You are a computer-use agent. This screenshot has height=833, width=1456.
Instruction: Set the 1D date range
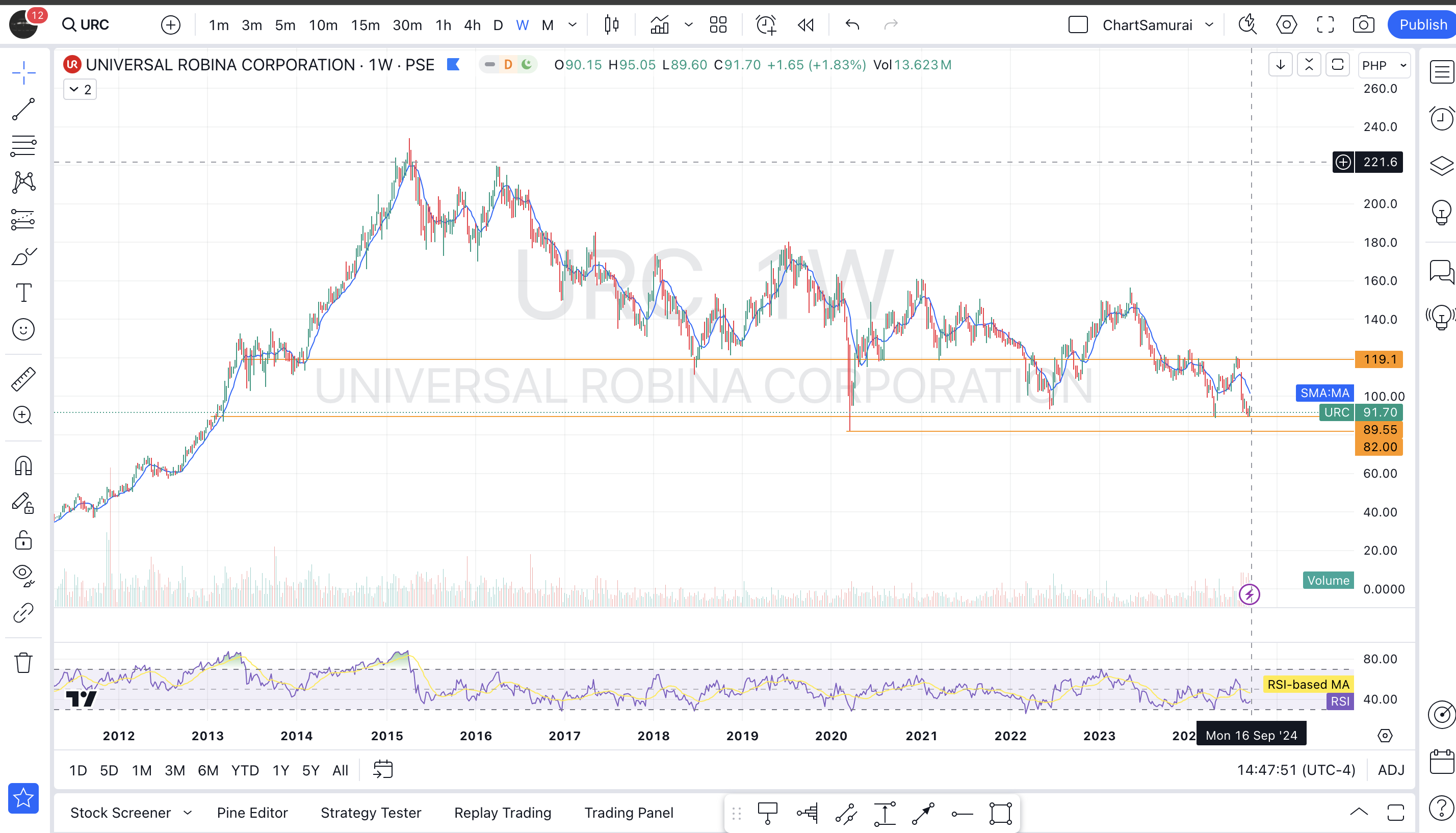pos(78,771)
